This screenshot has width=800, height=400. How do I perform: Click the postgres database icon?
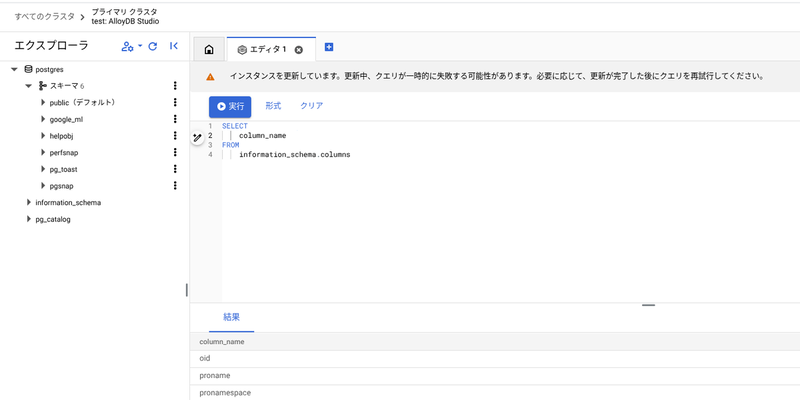28,69
